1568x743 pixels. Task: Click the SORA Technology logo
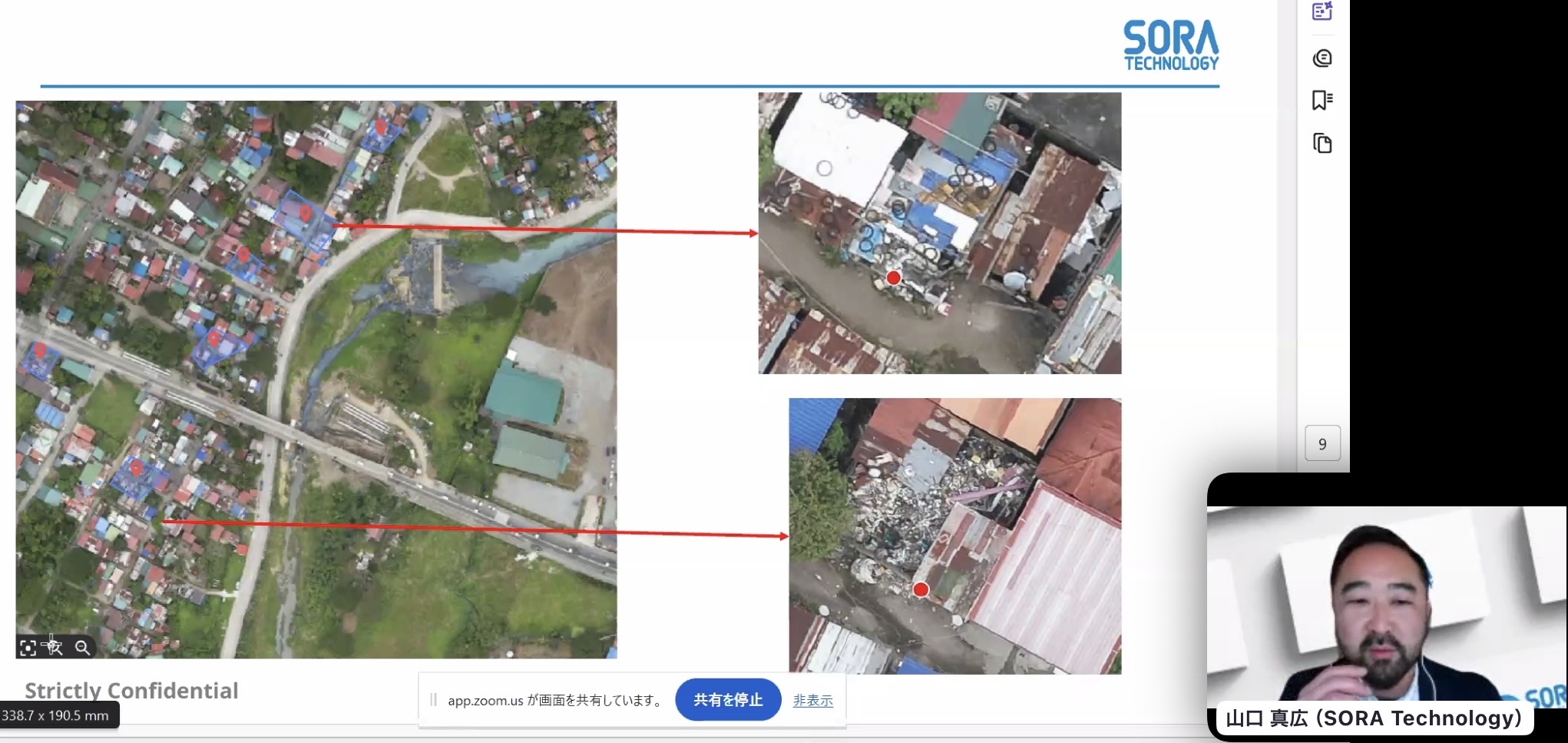(x=1170, y=46)
